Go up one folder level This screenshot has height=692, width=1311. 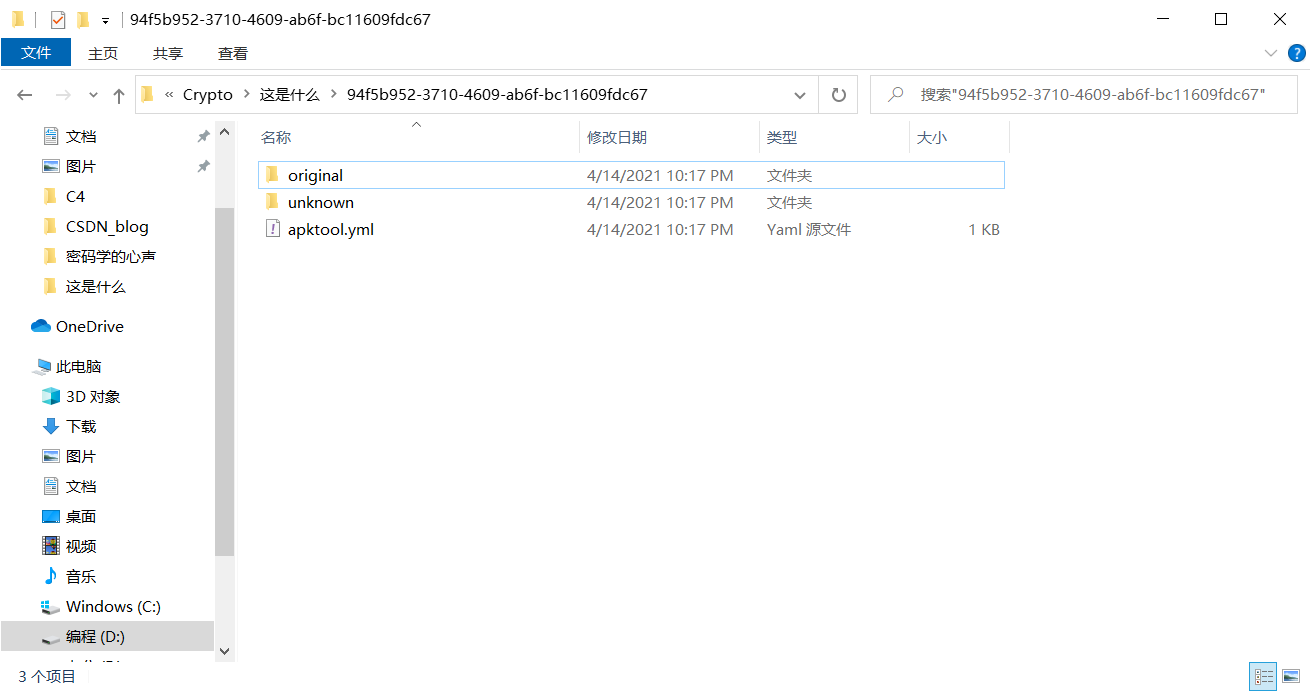coord(119,95)
